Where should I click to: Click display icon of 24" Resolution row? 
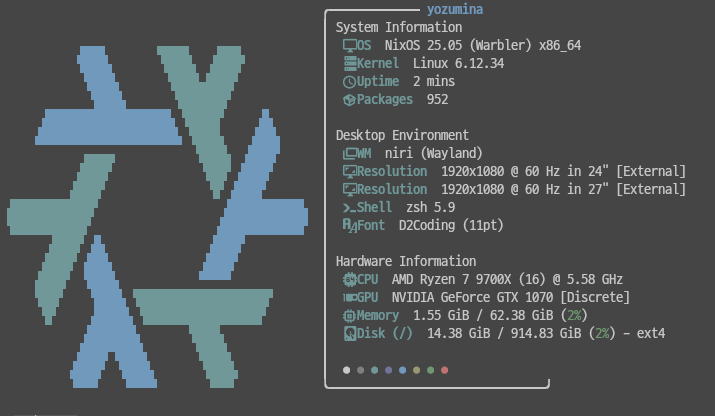click(x=350, y=172)
